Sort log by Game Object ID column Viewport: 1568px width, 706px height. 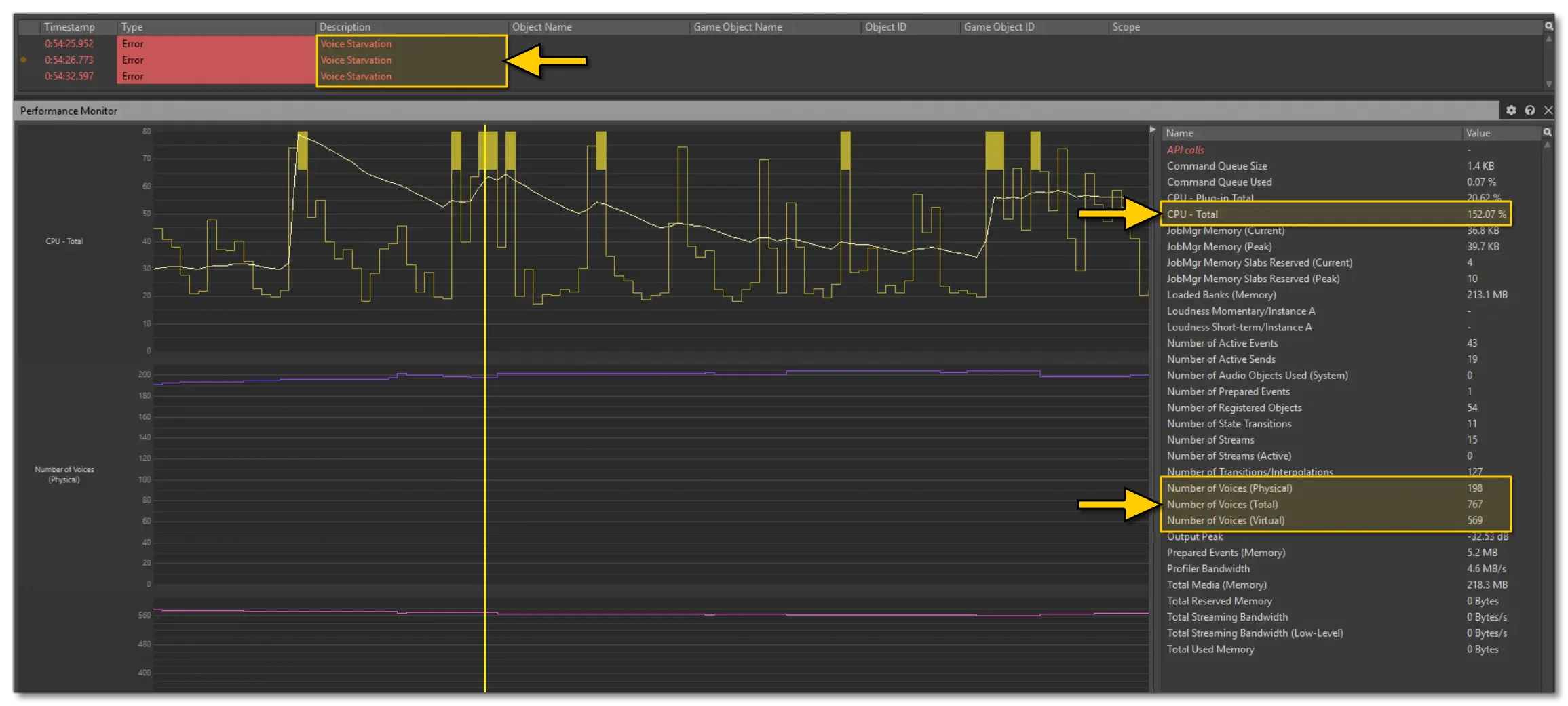1033,27
